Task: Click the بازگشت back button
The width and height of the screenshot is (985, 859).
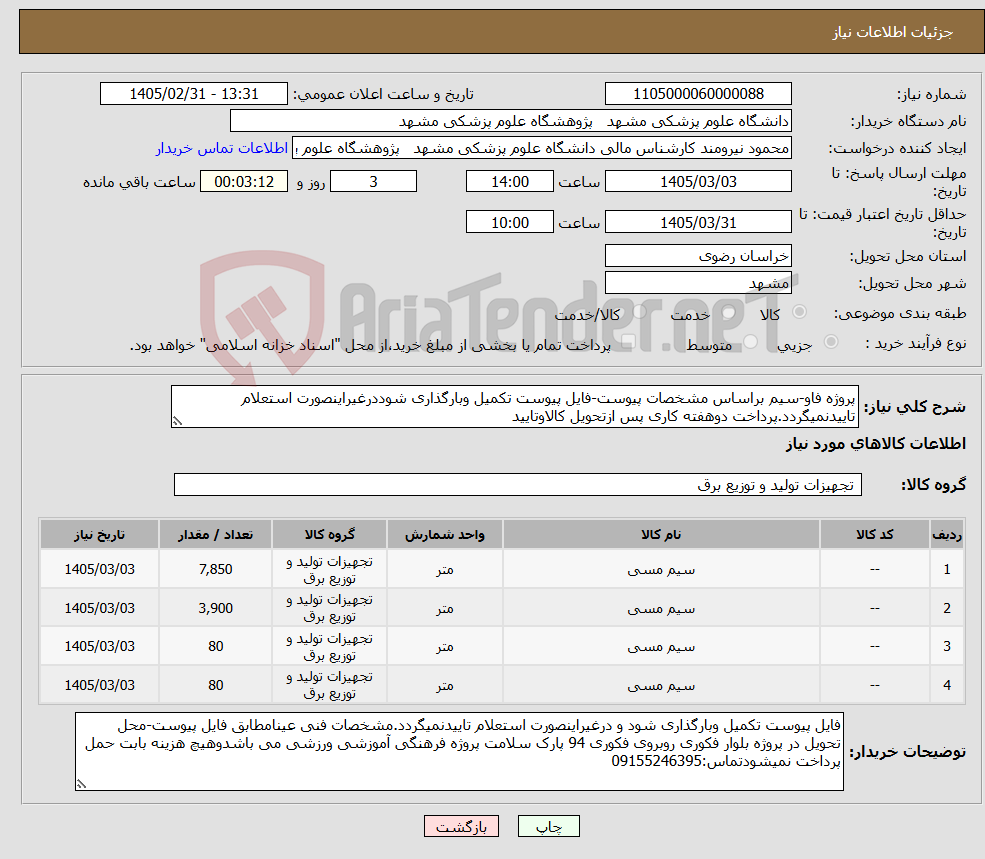Action: click(461, 826)
